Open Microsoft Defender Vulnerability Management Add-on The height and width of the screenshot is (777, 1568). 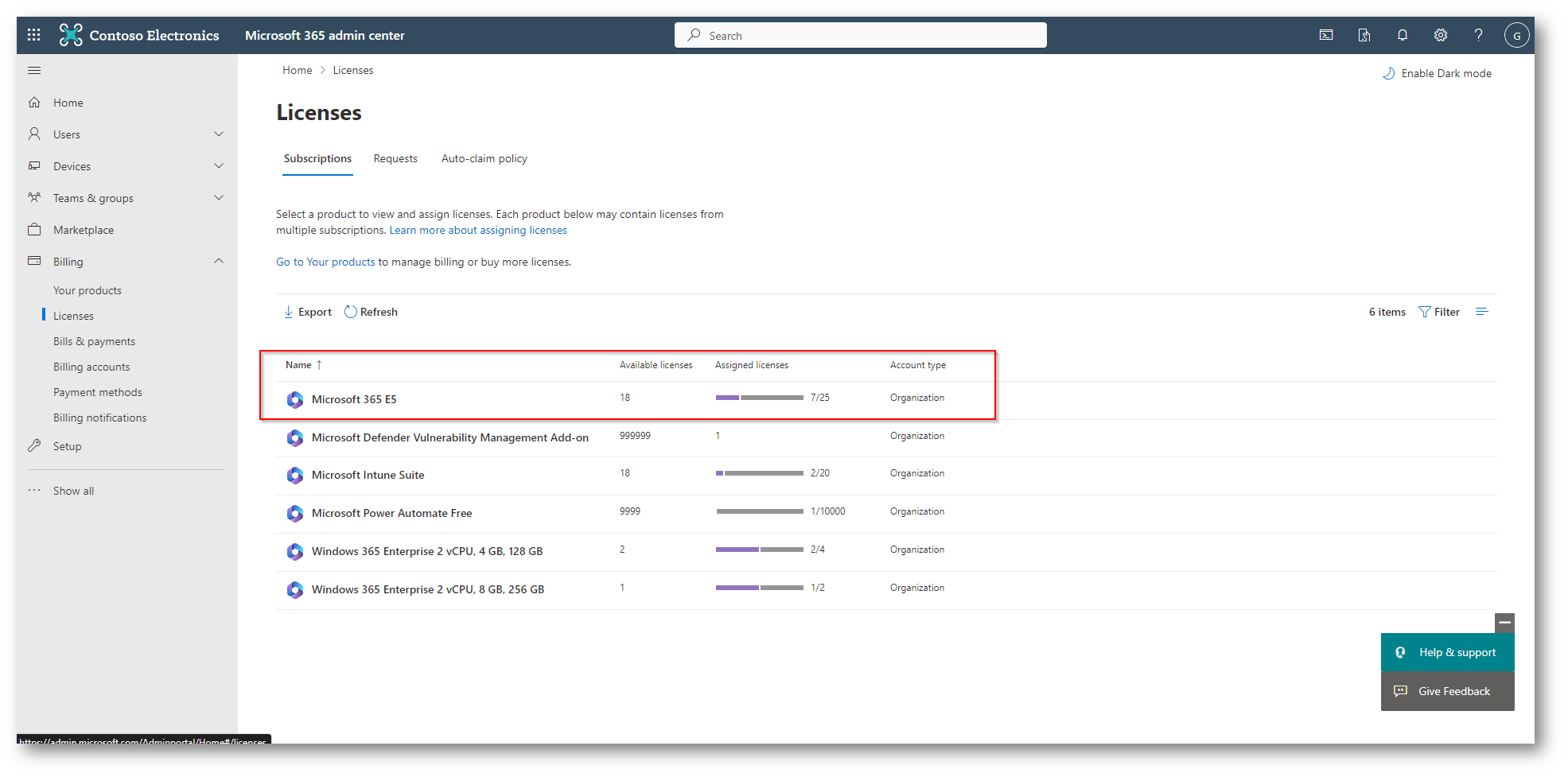(x=450, y=437)
